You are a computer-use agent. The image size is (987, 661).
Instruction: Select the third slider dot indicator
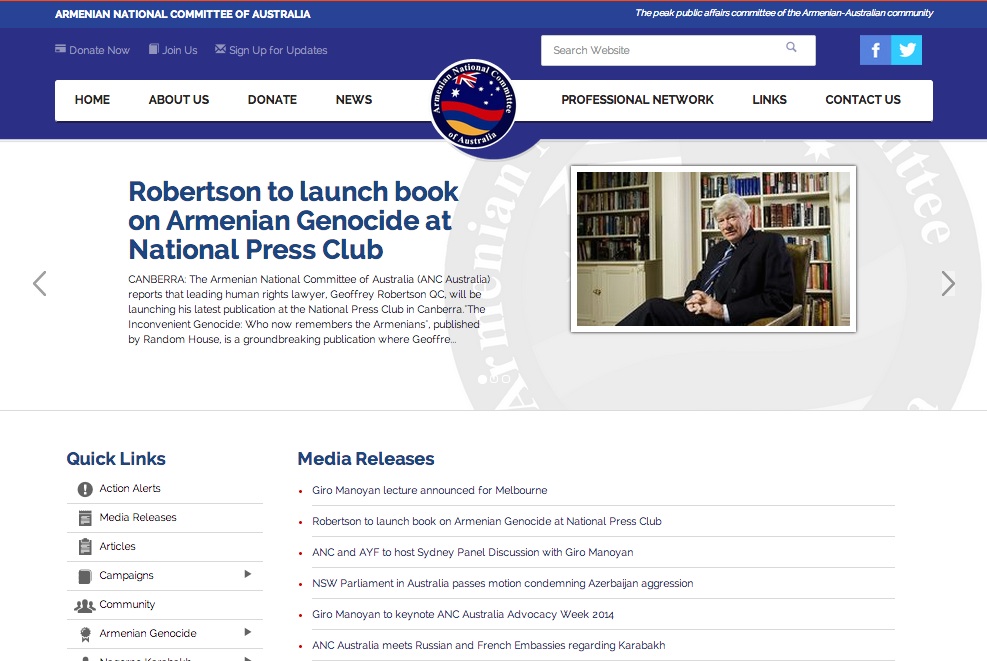505,379
